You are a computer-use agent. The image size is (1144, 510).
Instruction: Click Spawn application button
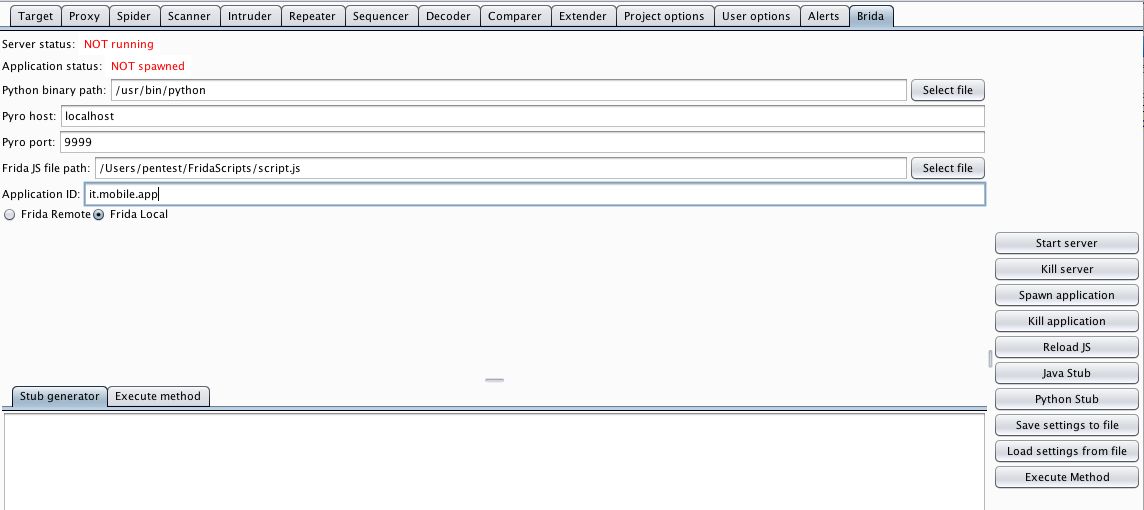(x=1066, y=295)
